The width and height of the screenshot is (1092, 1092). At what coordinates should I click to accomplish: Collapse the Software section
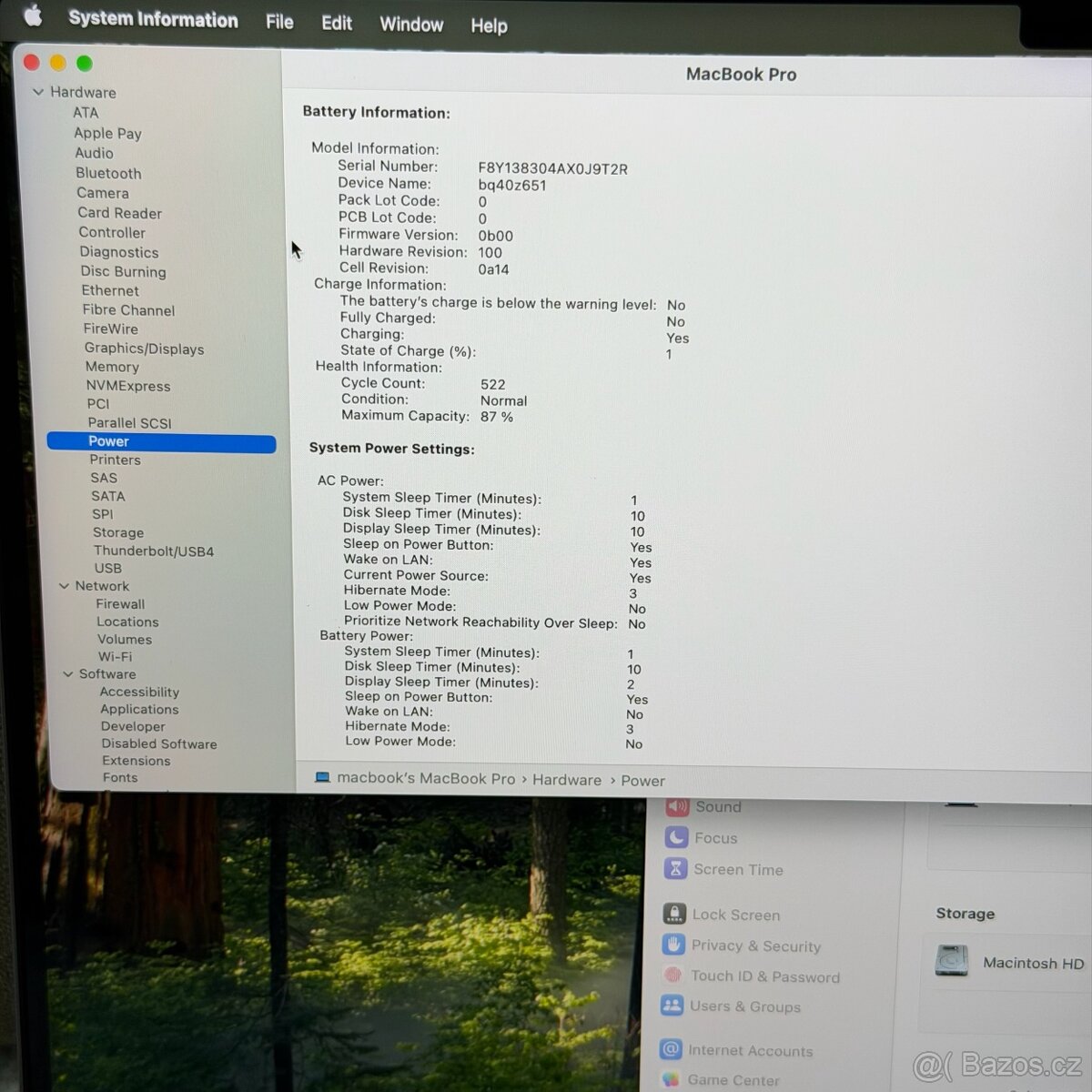pyautogui.click(x=67, y=673)
